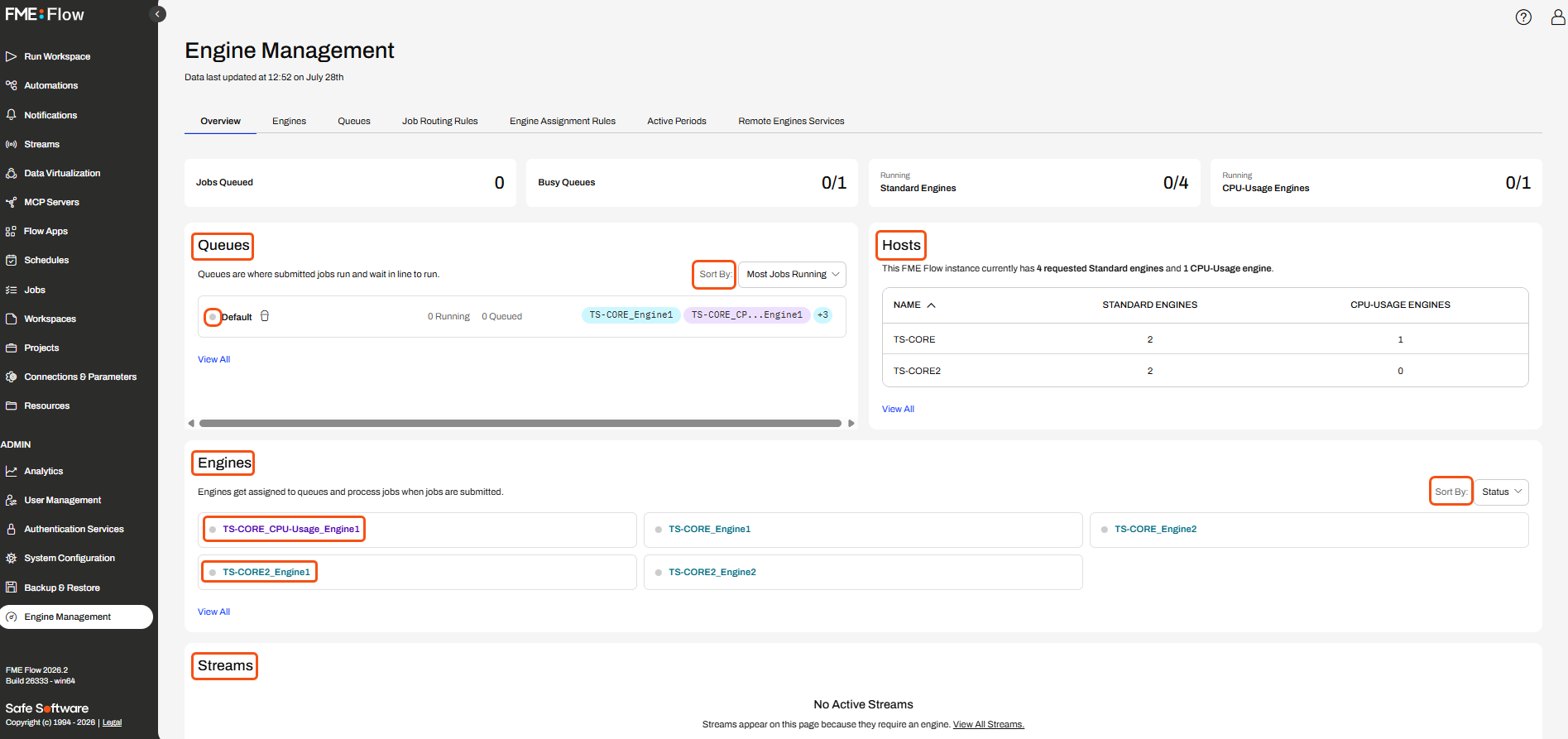
Task: Select the Default queue name
Action: 237,317
